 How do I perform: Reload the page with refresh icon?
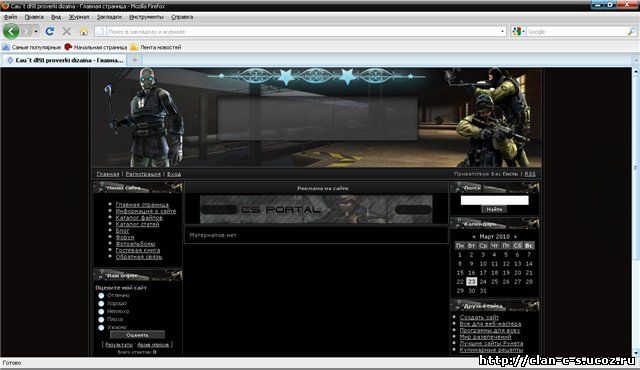point(50,31)
